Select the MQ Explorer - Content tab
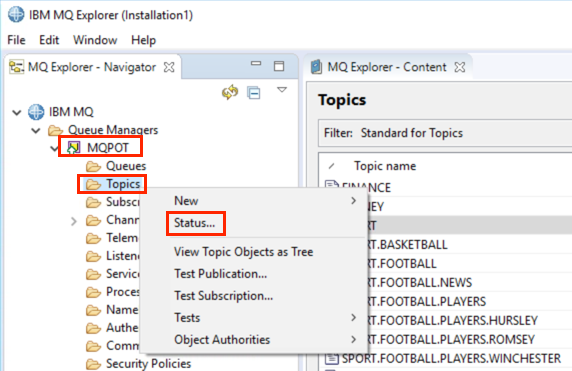The width and height of the screenshot is (572, 371). click(x=387, y=67)
